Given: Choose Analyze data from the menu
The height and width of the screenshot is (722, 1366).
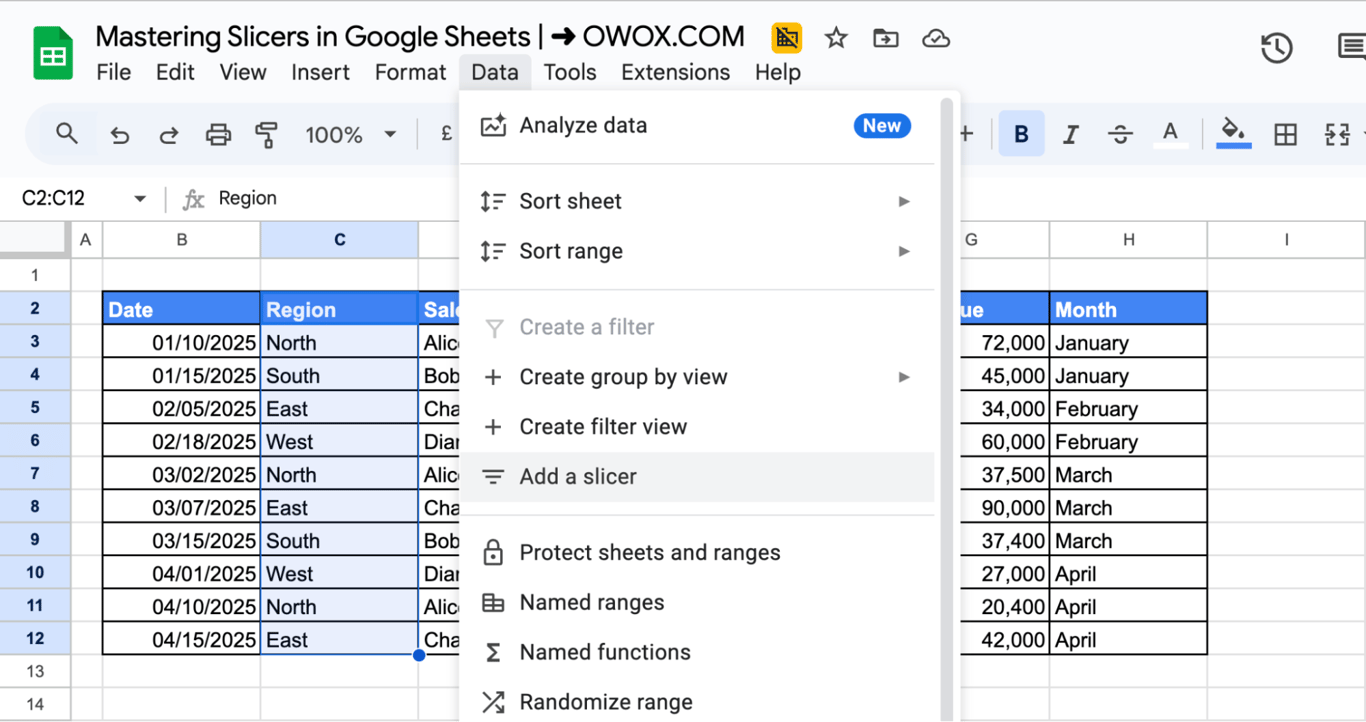Looking at the screenshot, I should coord(697,126).
